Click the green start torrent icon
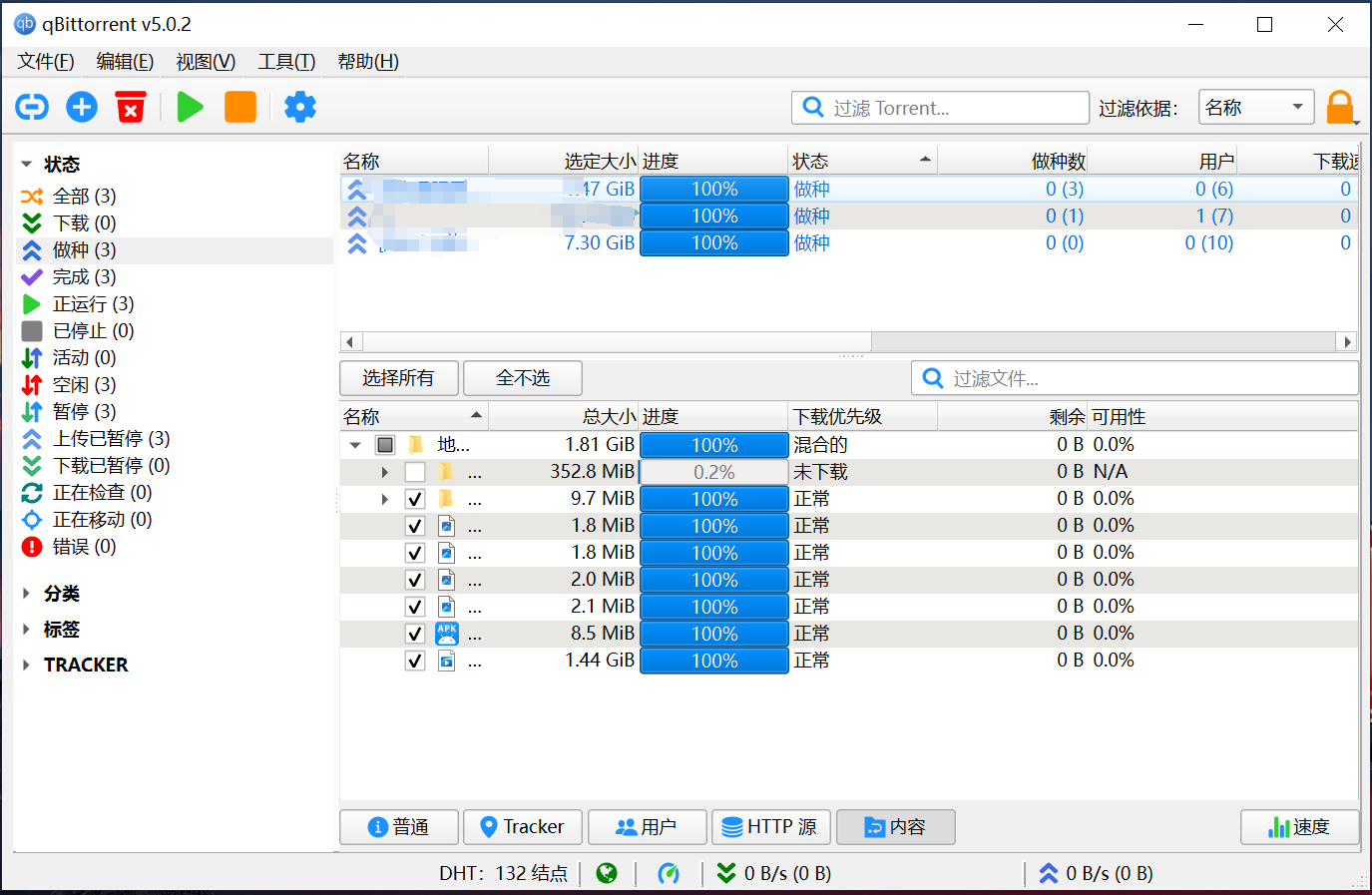Image resolution: width=1372 pixels, height=895 pixels. tap(190, 107)
